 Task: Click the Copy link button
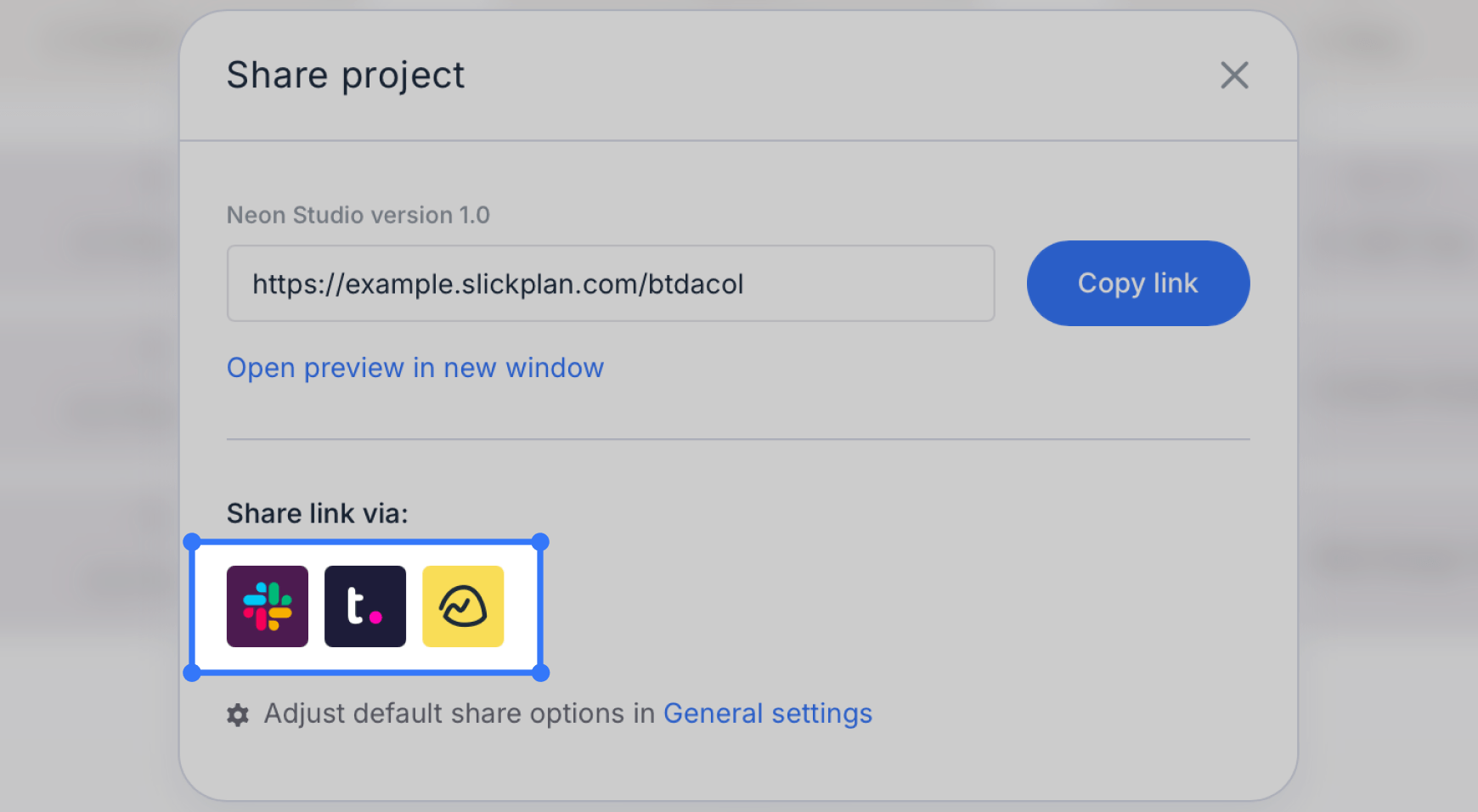click(1137, 283)
